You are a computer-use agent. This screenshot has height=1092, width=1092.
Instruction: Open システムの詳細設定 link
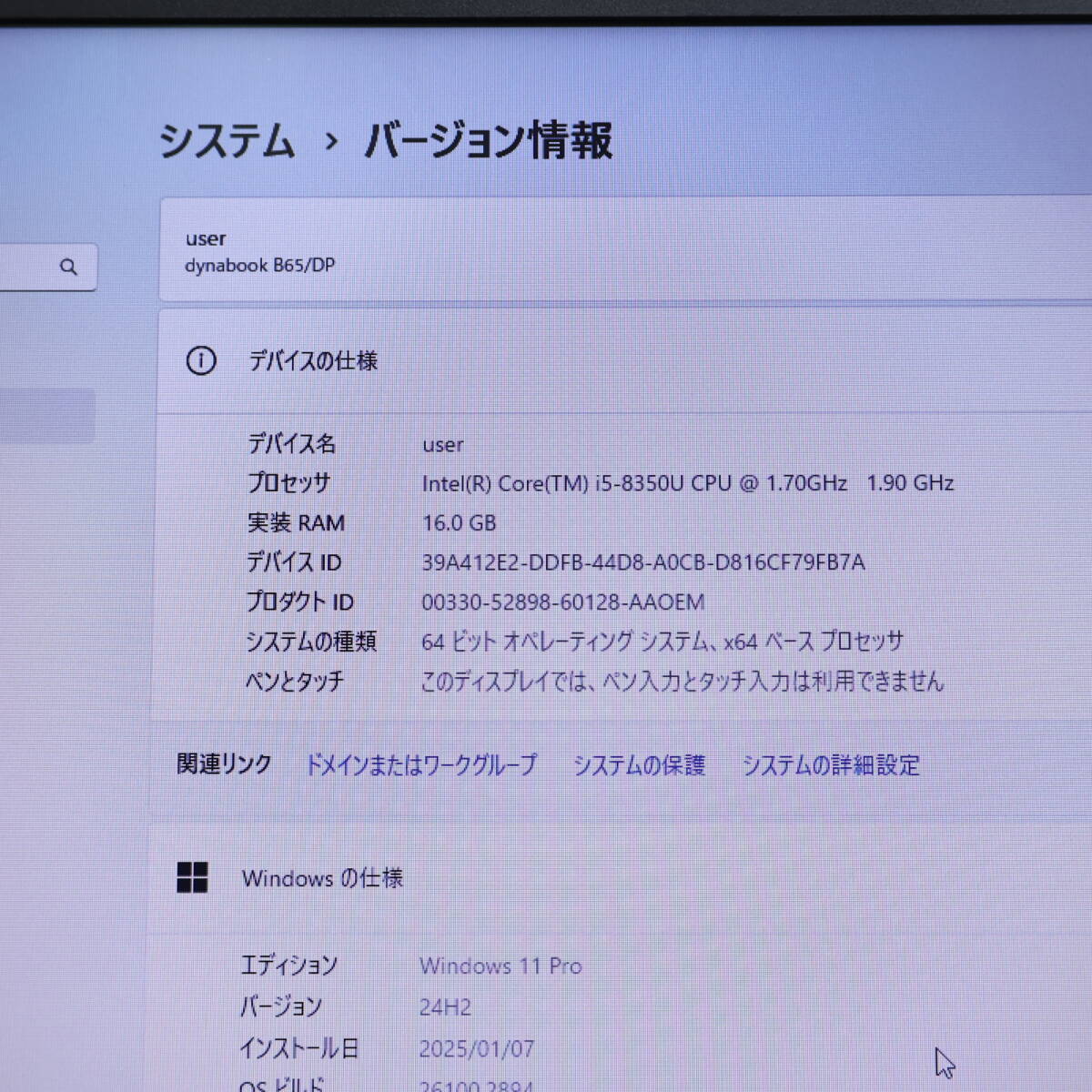[831, 765]
